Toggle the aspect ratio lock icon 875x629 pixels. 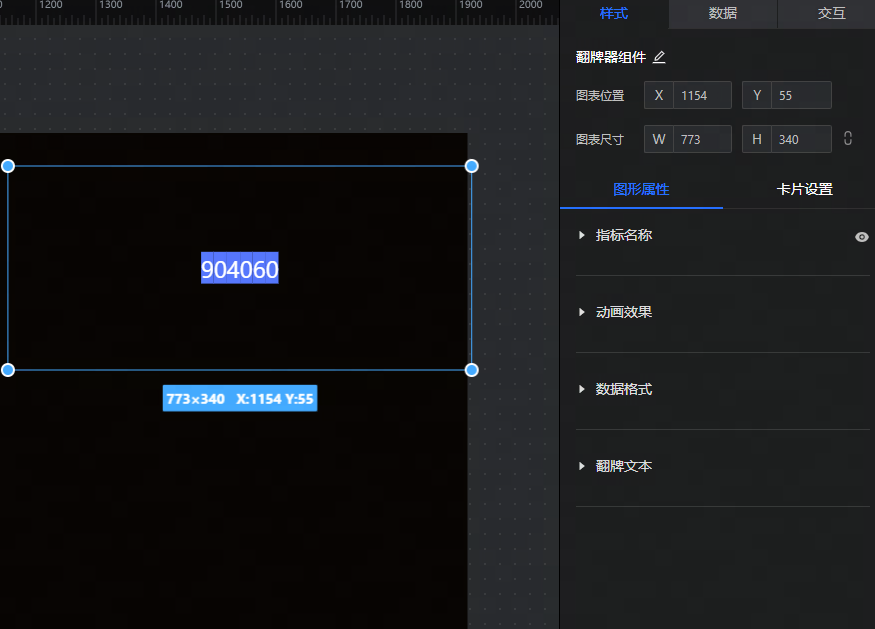point(848,139)
